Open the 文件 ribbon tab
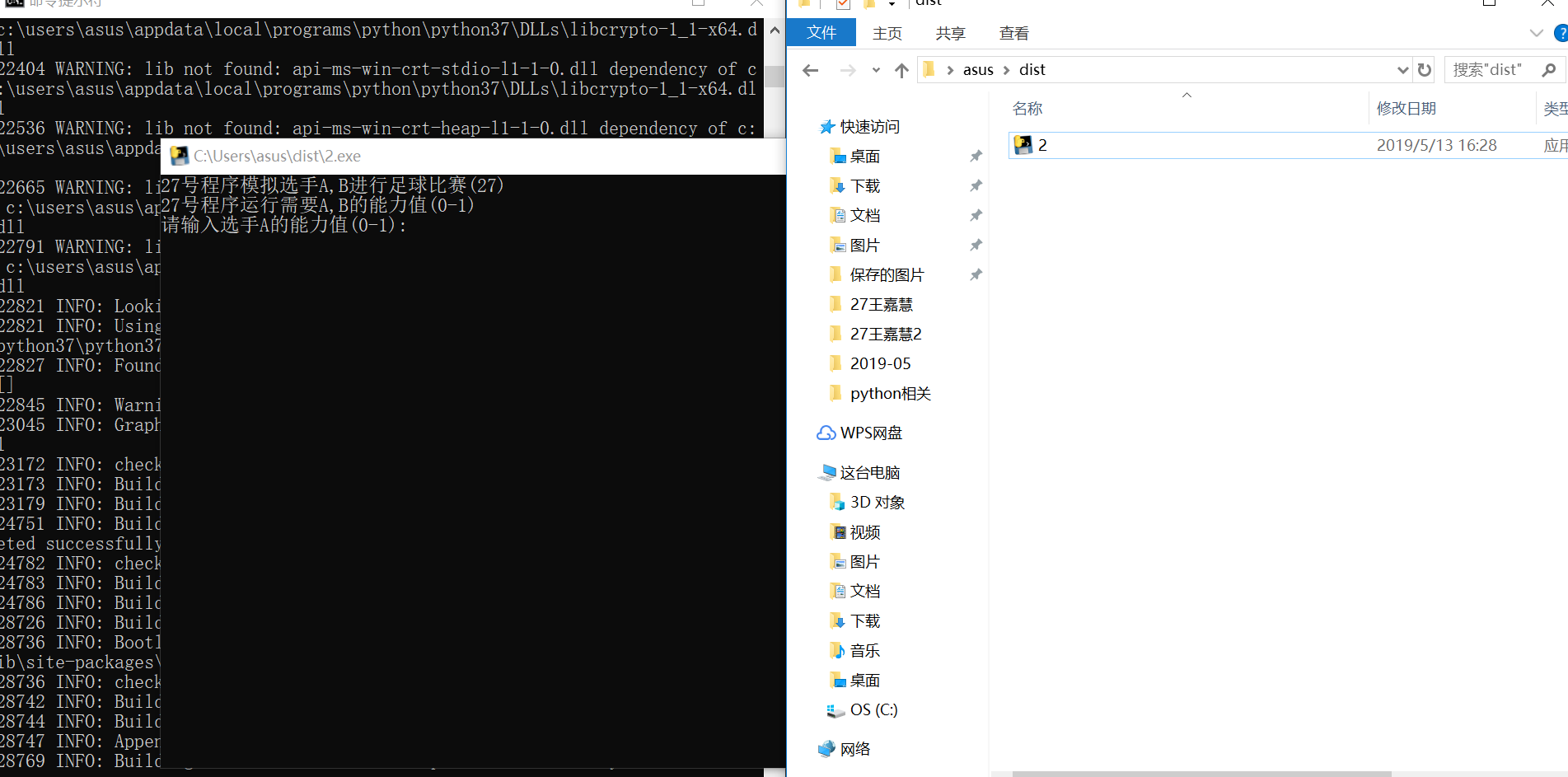 (x=821, y=33)
